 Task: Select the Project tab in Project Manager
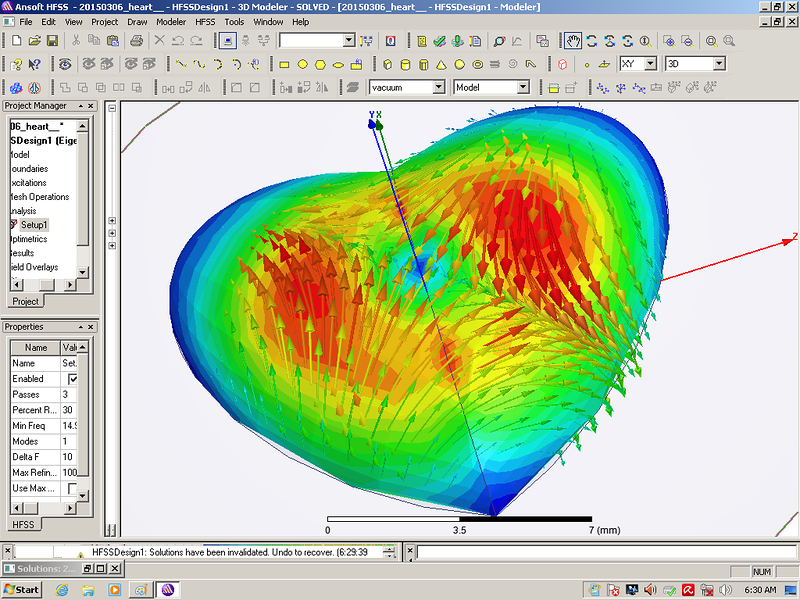point(26,301)
